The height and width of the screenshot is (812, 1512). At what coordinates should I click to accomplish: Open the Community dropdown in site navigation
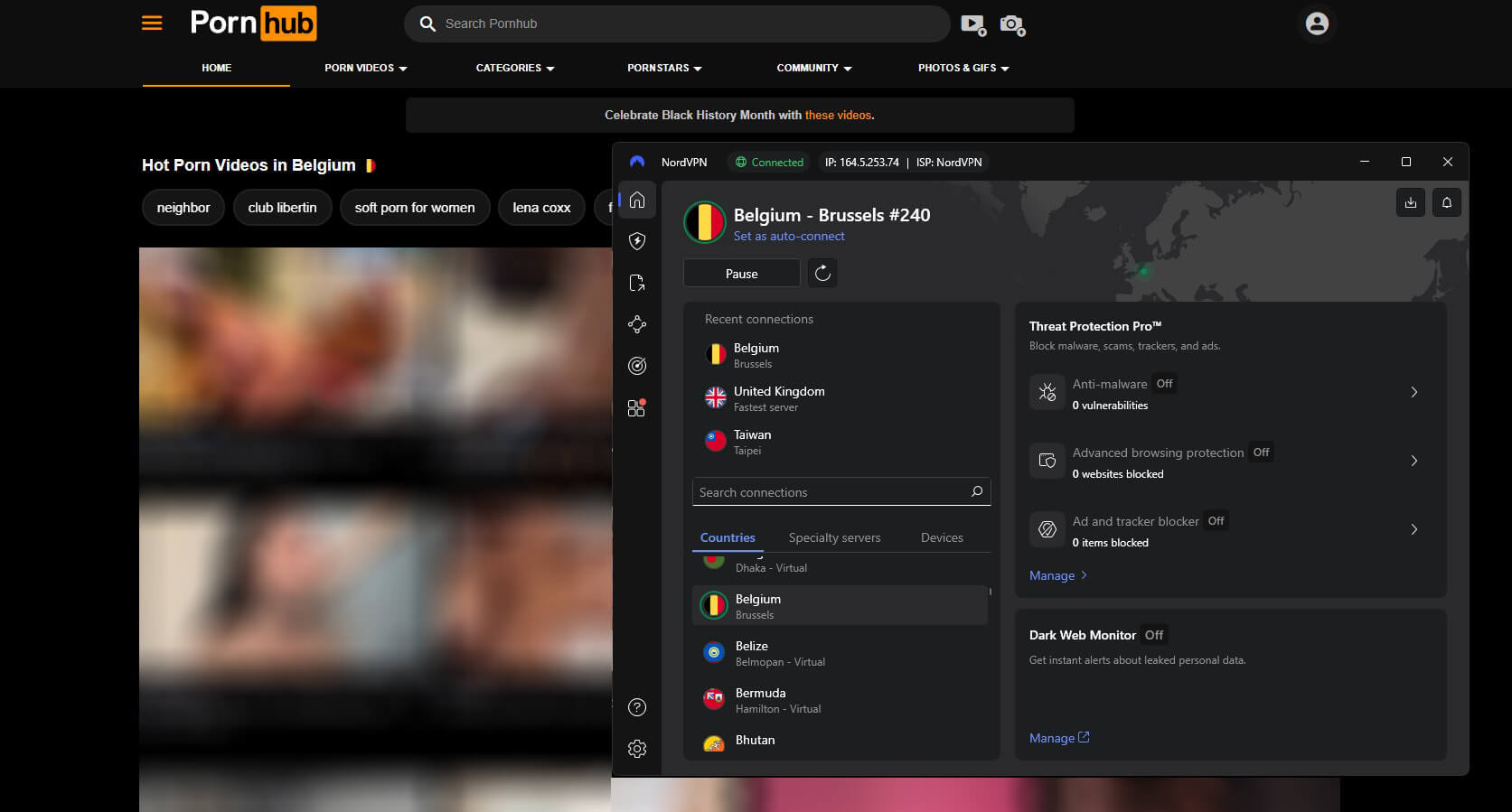(814, 68)
